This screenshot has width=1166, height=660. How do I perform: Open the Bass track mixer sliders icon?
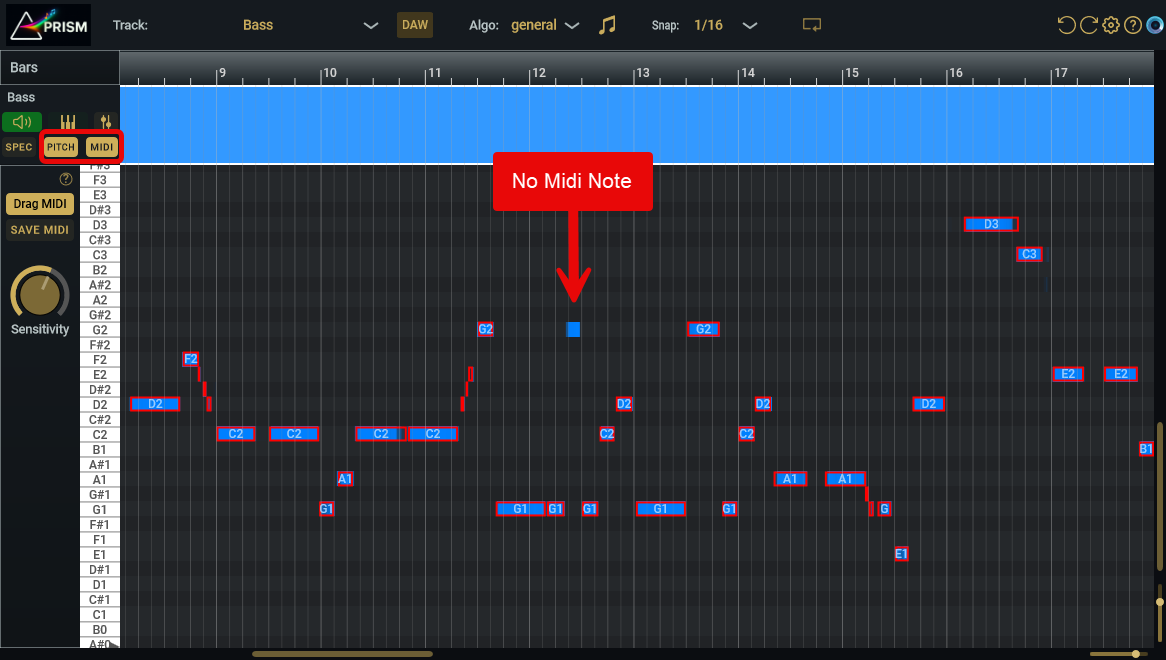point(103,122)
